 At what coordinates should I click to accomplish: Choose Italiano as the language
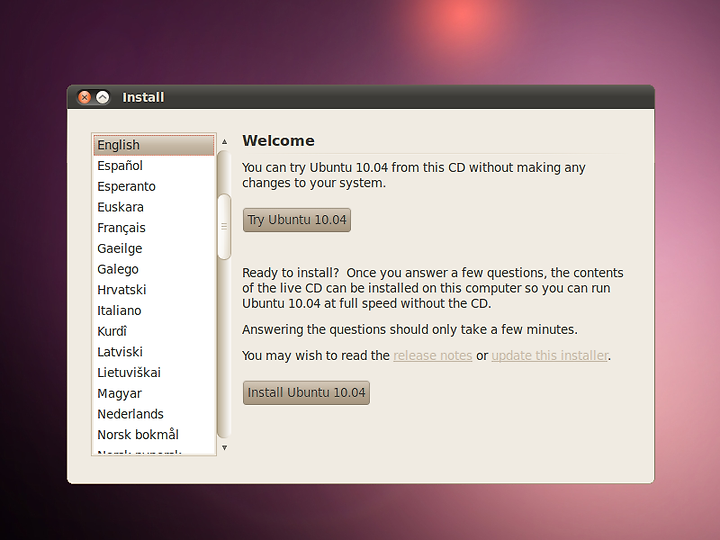click(154, 310)
